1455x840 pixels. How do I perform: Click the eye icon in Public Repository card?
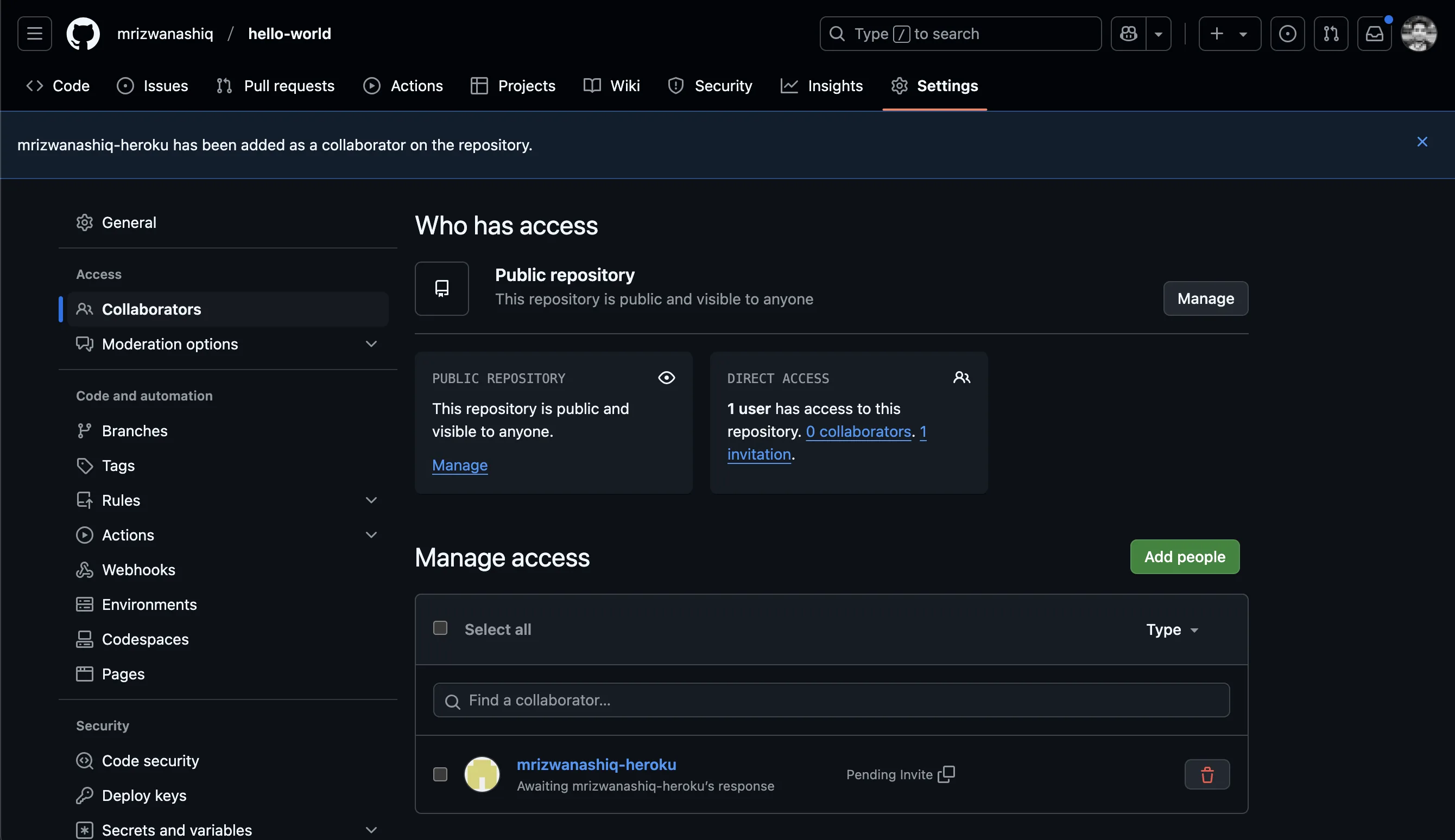(x=667, y=378)
